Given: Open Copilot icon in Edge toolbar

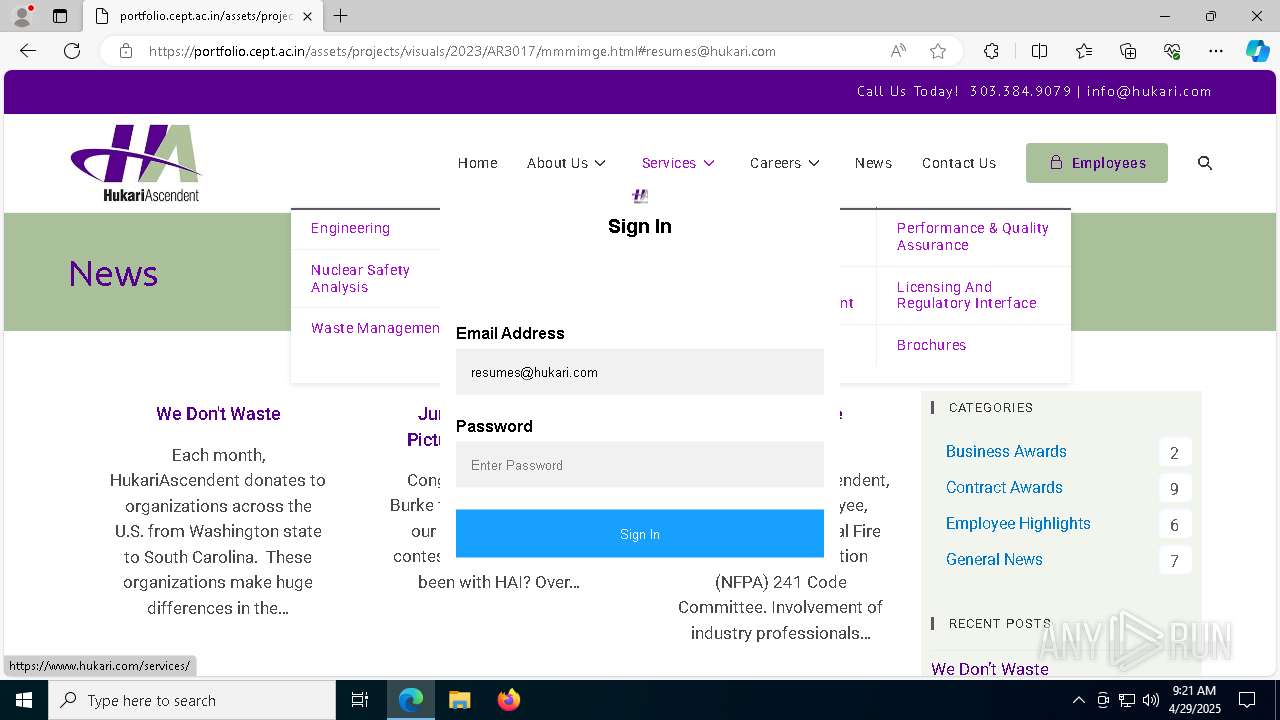Looking at the screenshot, I should click(x=1257, y=51).
